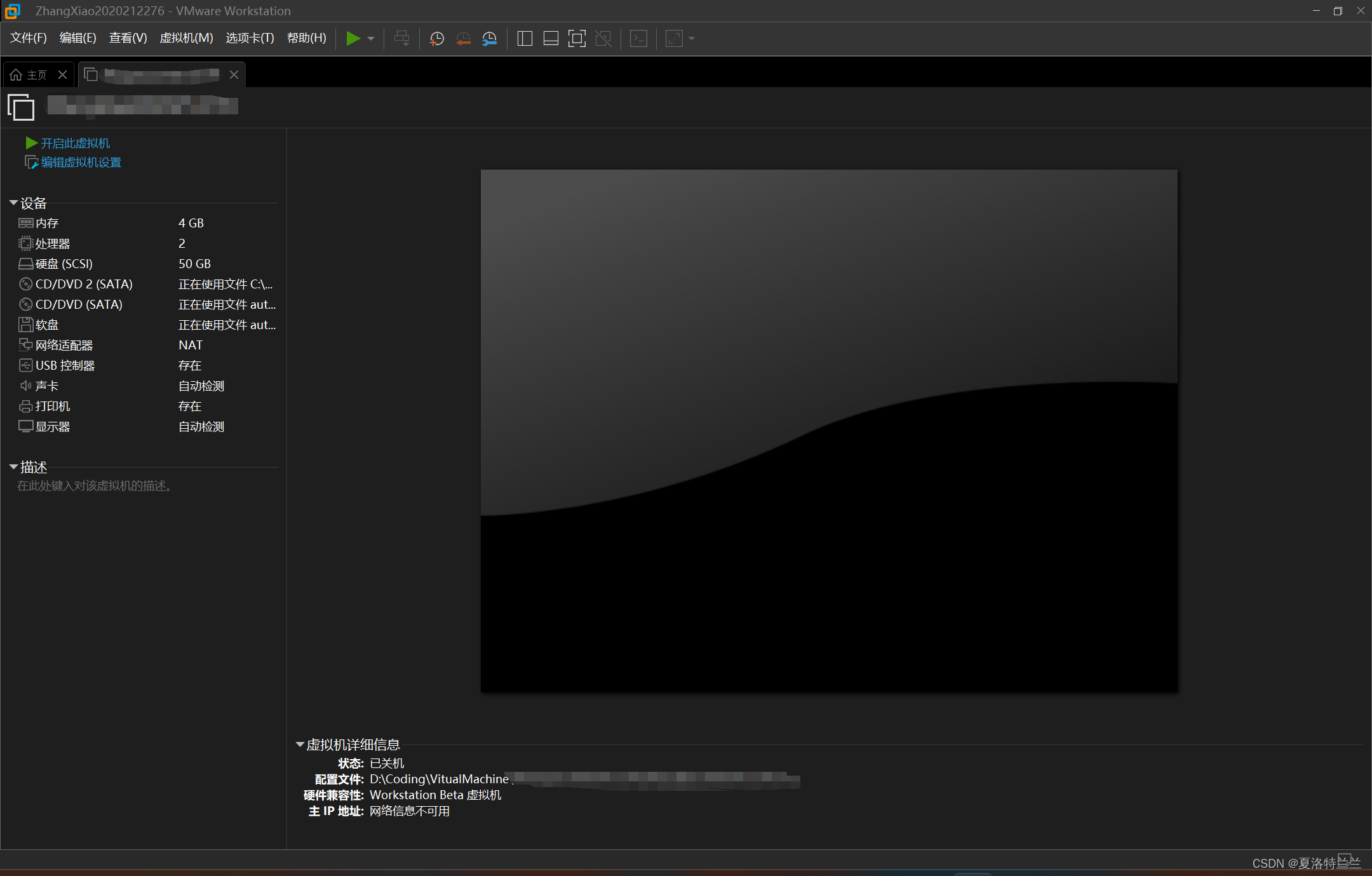Viewport: 1372px width, 876px height.
Task: Click the VM screen preview thumbnail
Action: coord(829,431)
